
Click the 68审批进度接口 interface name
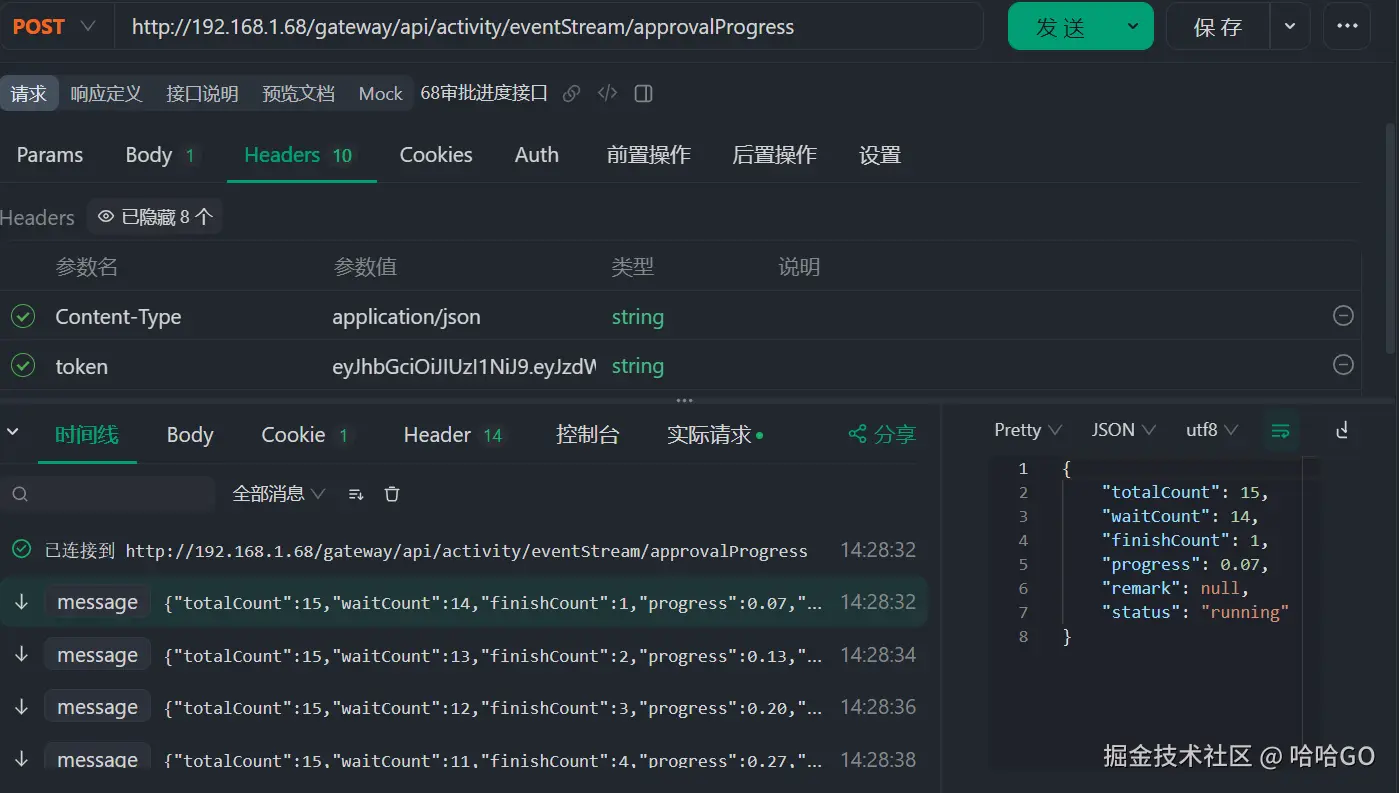point(484,93)
